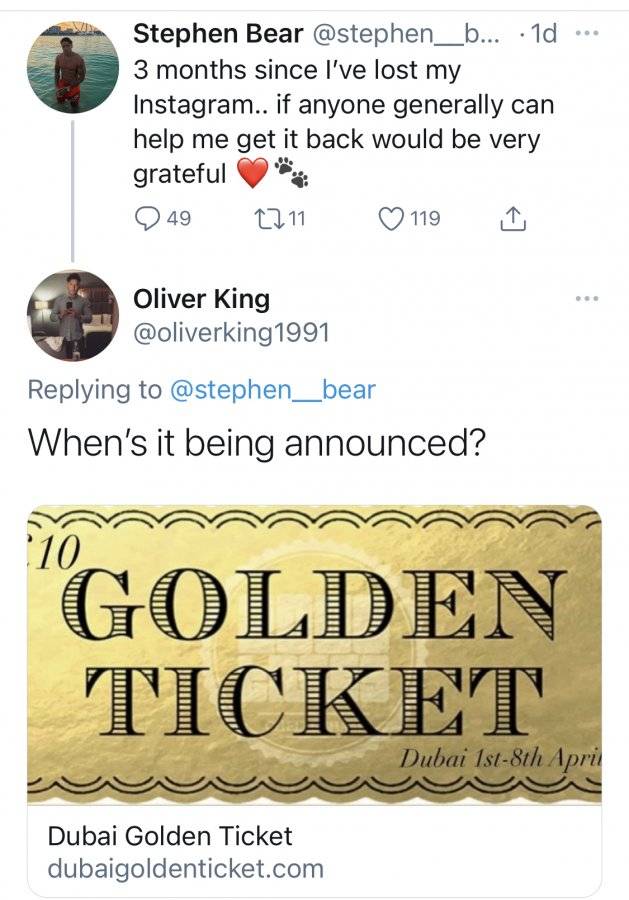Open the Golden Ticket preview image
629x900 pixels.
point(314,654)
